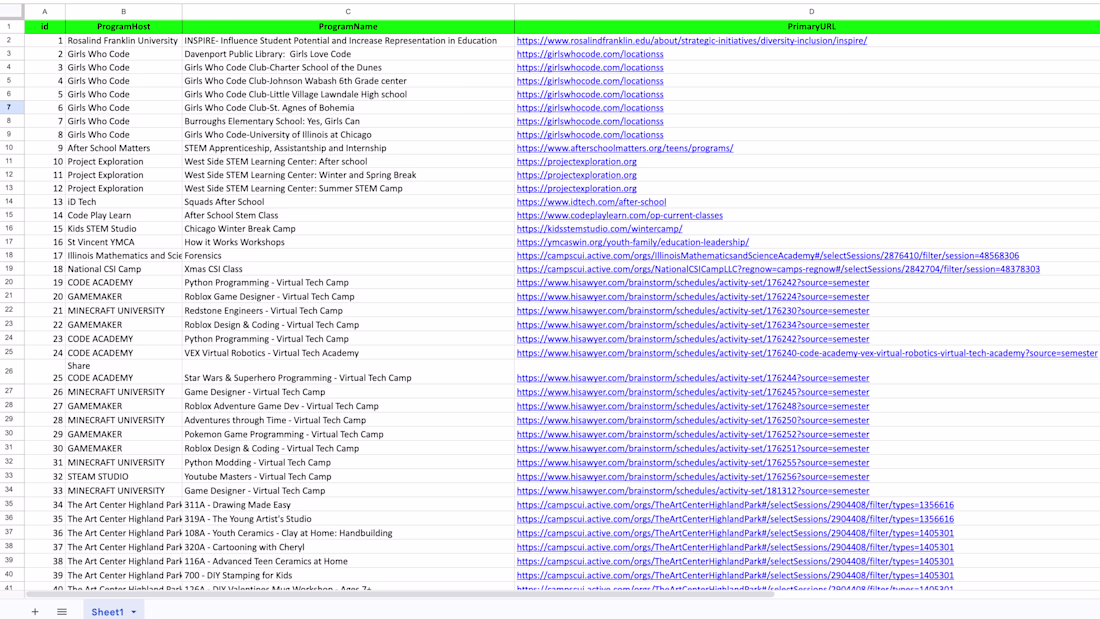This screenshot has height=619, width=1100.
Task: Open the projectexploration.org link for Summer STEM Camp
Action: tap(577, 189)
